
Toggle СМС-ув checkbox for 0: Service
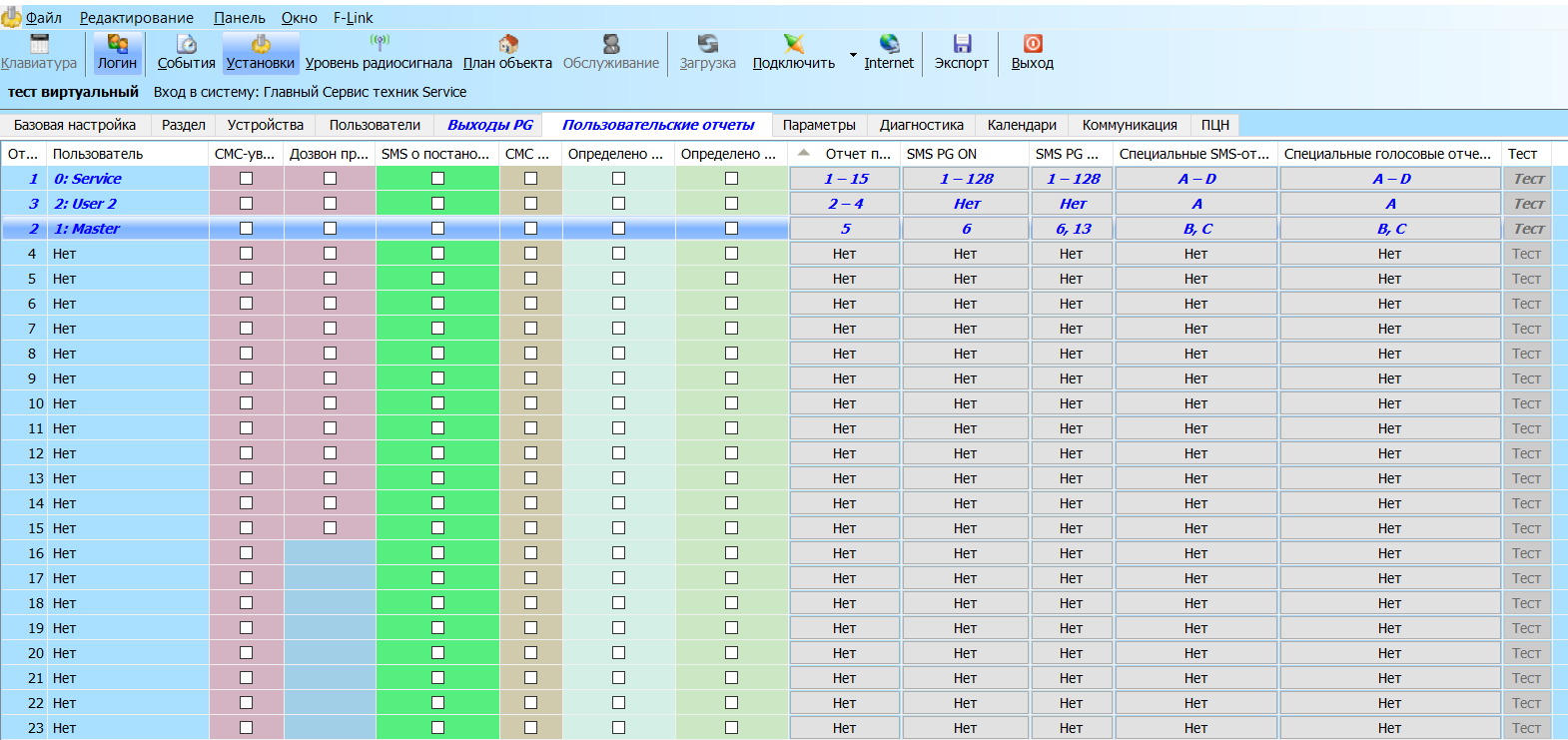(x=247, y=179)
